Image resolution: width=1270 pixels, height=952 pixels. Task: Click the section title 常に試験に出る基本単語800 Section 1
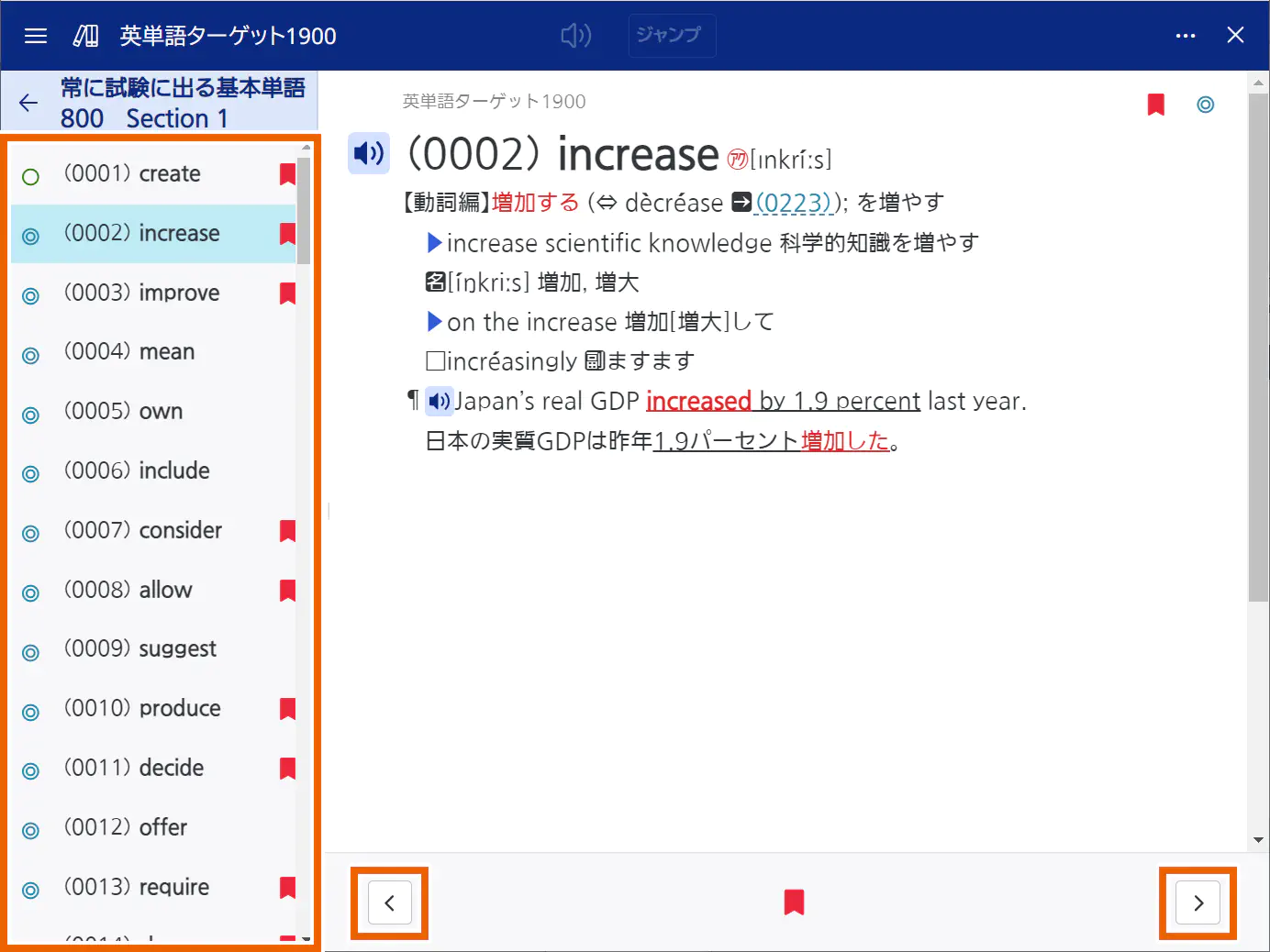point(183,103)
